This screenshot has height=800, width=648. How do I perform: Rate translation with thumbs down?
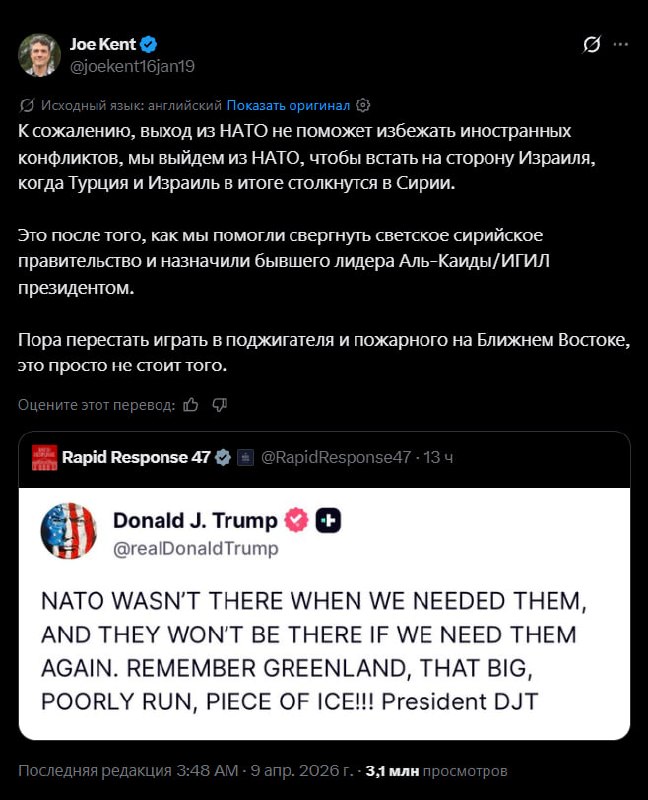220,404
